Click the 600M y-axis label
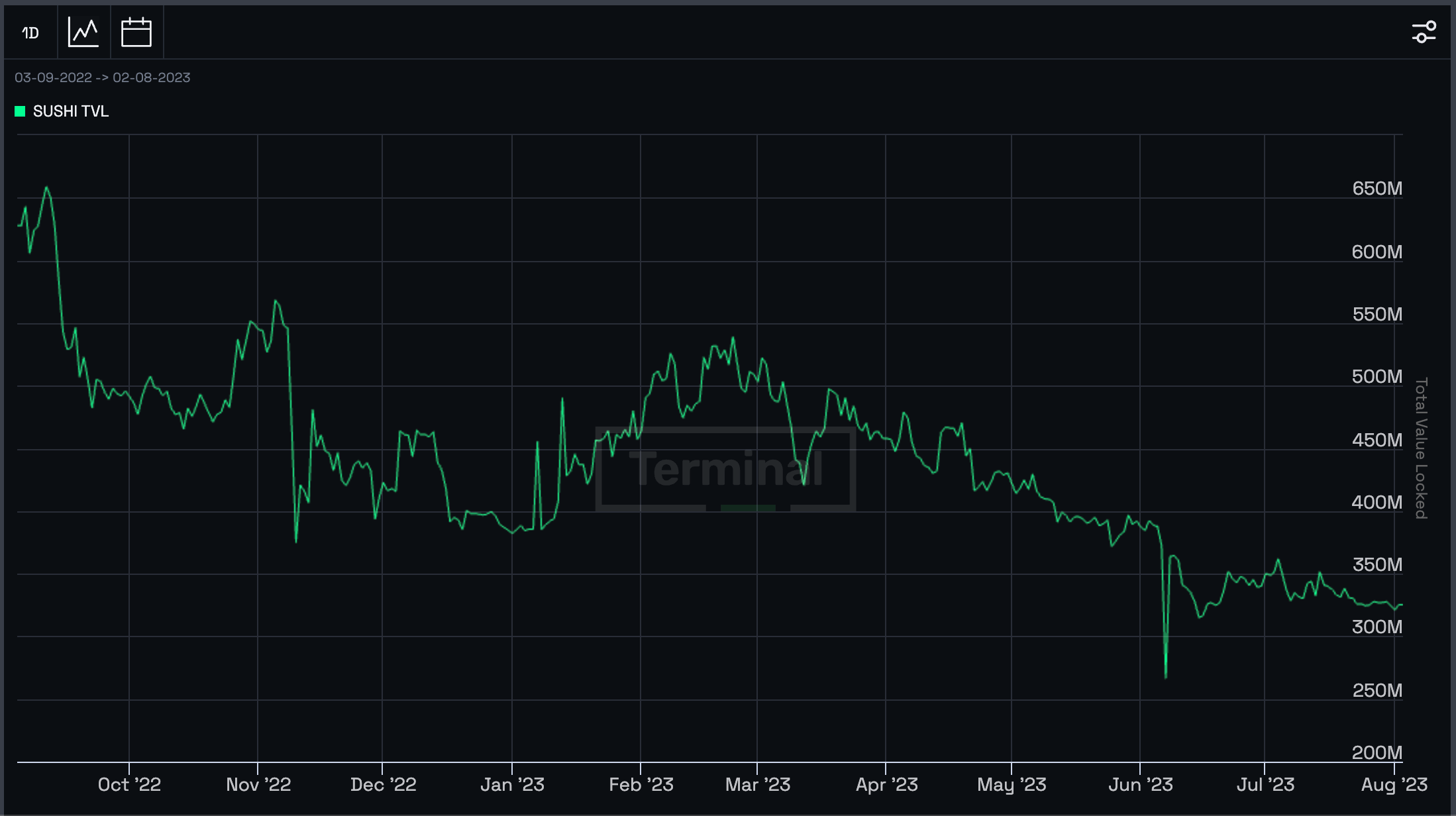 point(1377,252)
